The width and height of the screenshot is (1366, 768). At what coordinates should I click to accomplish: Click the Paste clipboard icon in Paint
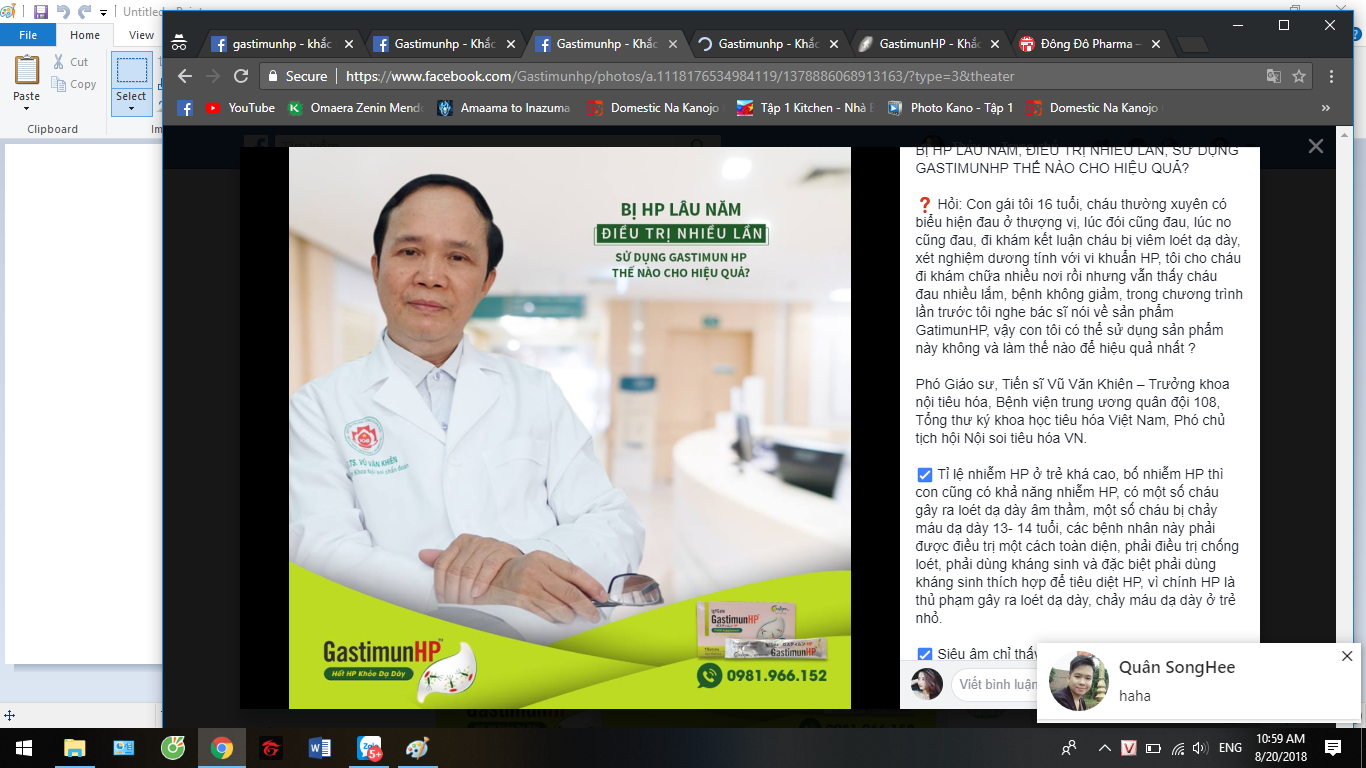pos(27,70)
